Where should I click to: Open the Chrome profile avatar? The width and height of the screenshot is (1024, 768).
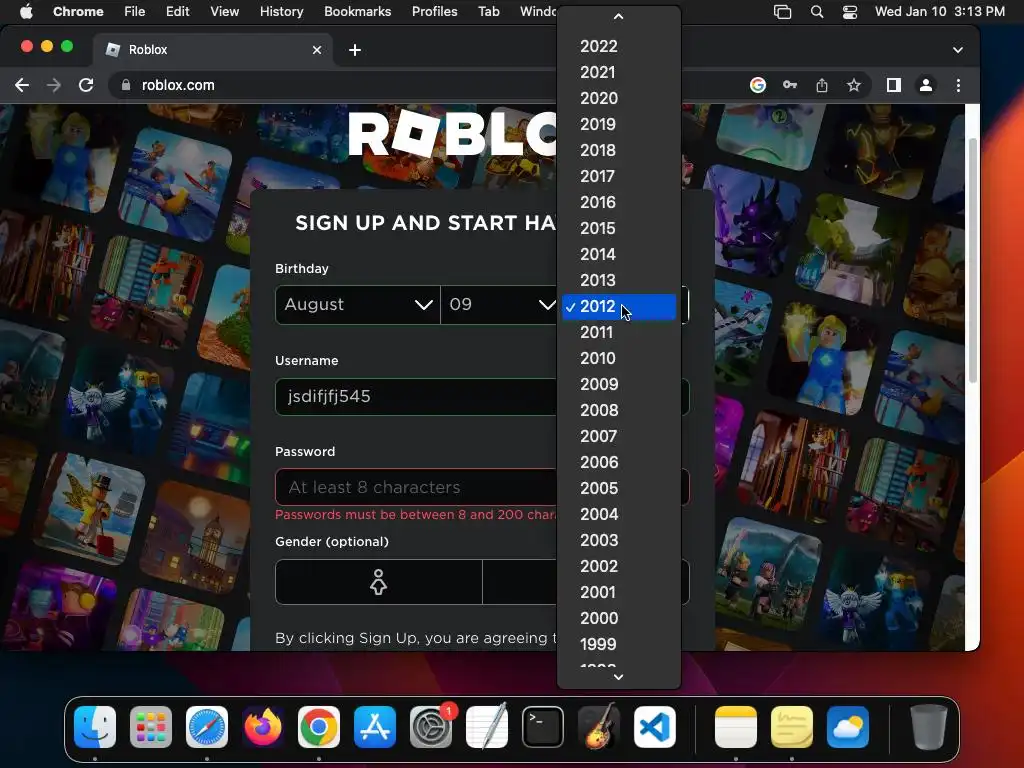click(x=925, y=86)
